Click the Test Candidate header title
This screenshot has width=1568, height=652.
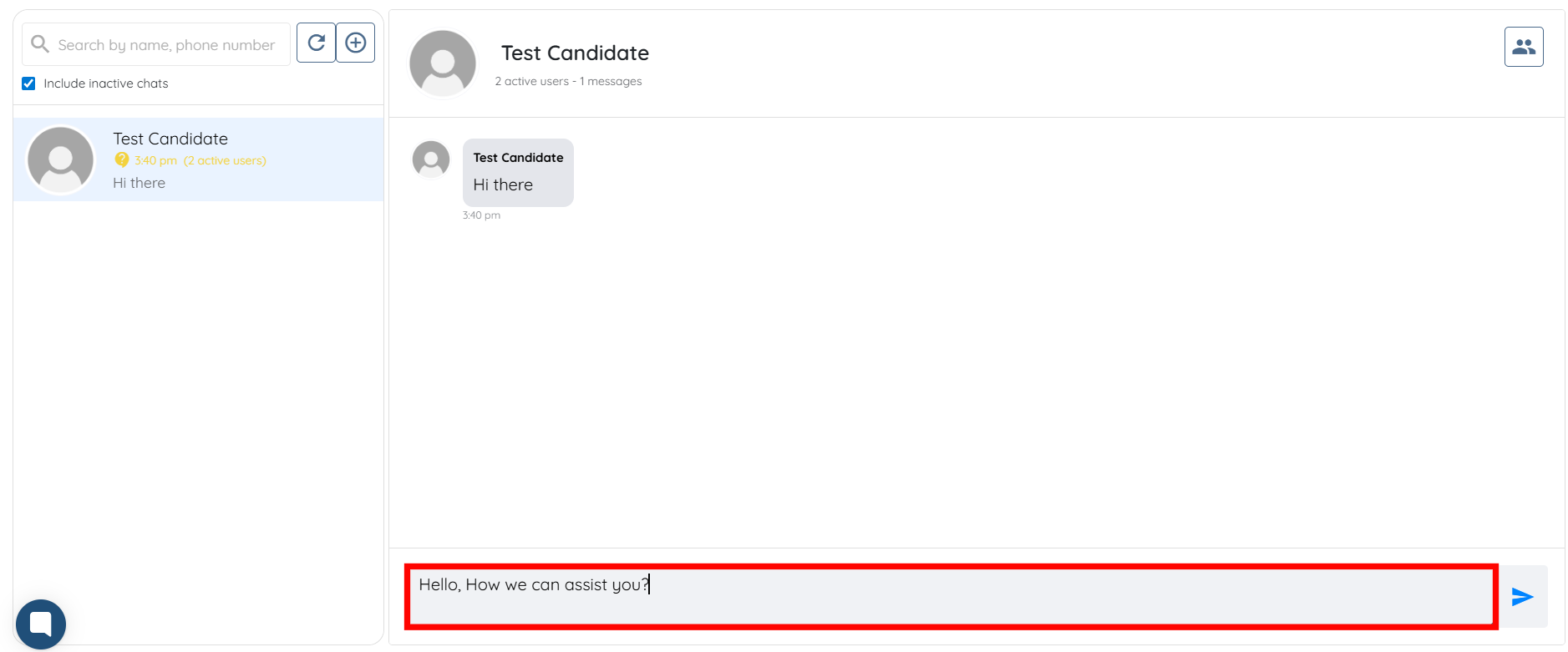coord(575,53)
